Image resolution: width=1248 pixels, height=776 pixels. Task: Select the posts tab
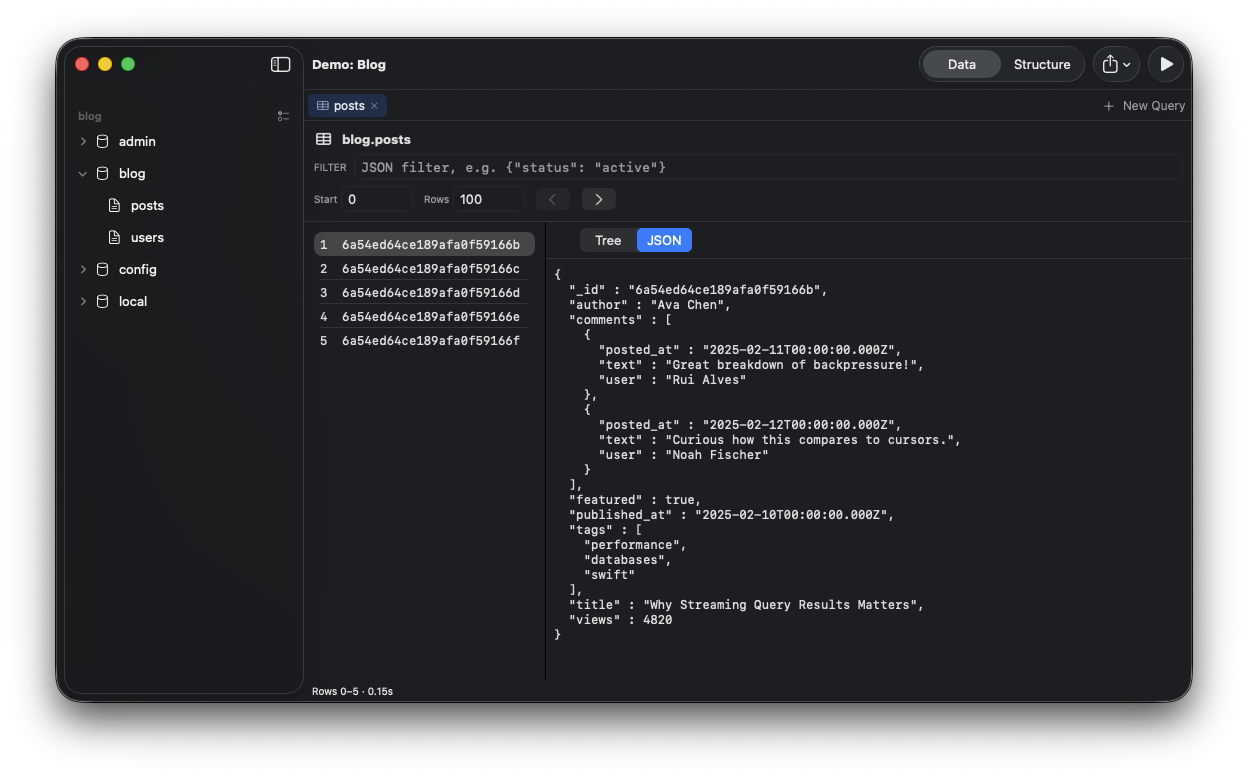click(x=347, y=106)
